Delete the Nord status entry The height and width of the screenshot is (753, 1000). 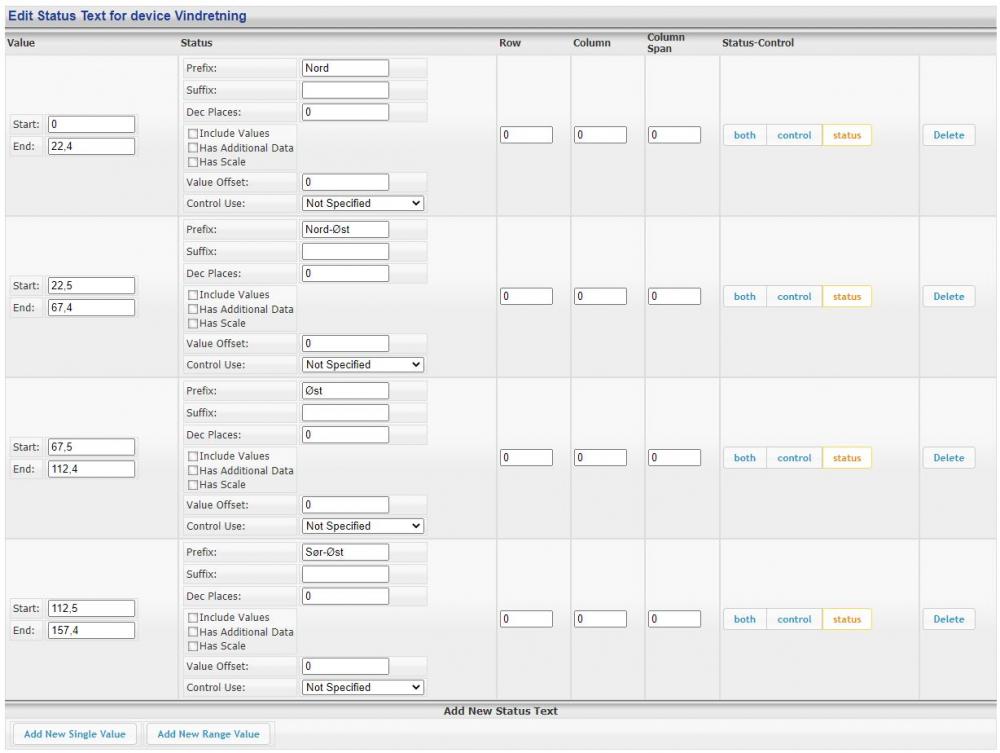point(948,135)
